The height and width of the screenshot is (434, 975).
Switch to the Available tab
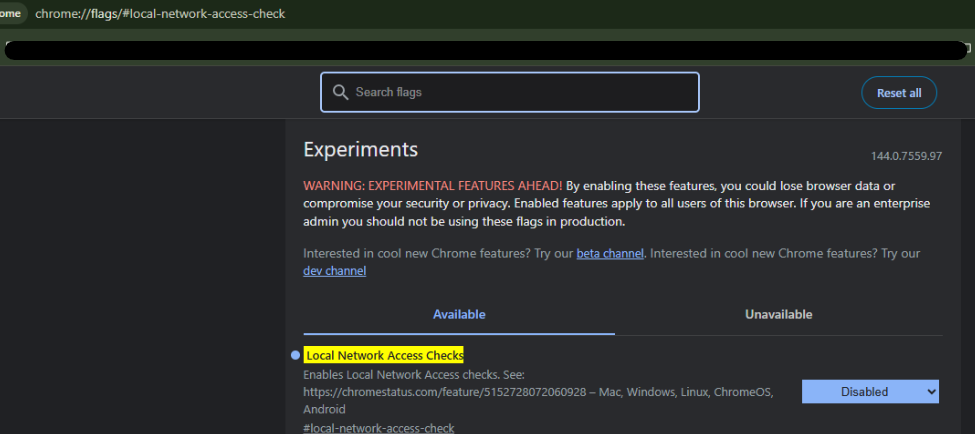[459, 314]
